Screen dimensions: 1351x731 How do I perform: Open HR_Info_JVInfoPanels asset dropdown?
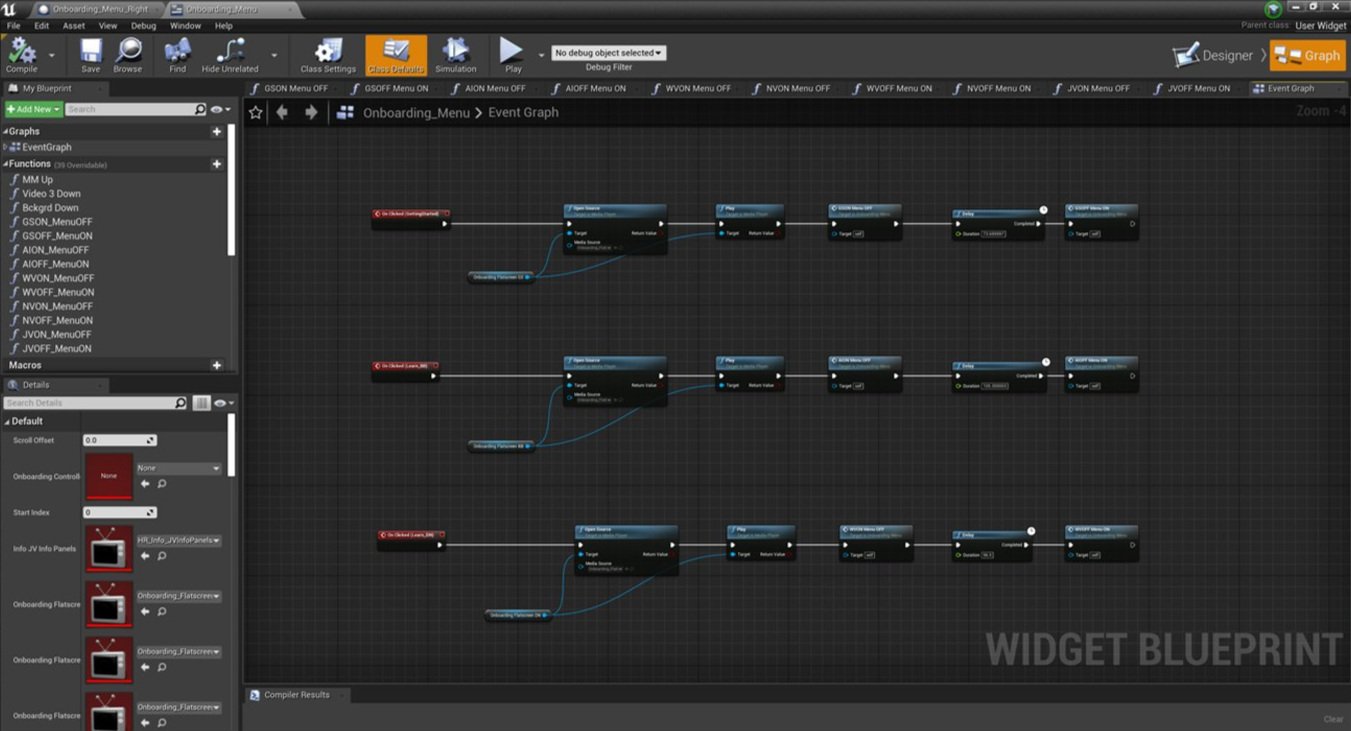coord(179,540)
